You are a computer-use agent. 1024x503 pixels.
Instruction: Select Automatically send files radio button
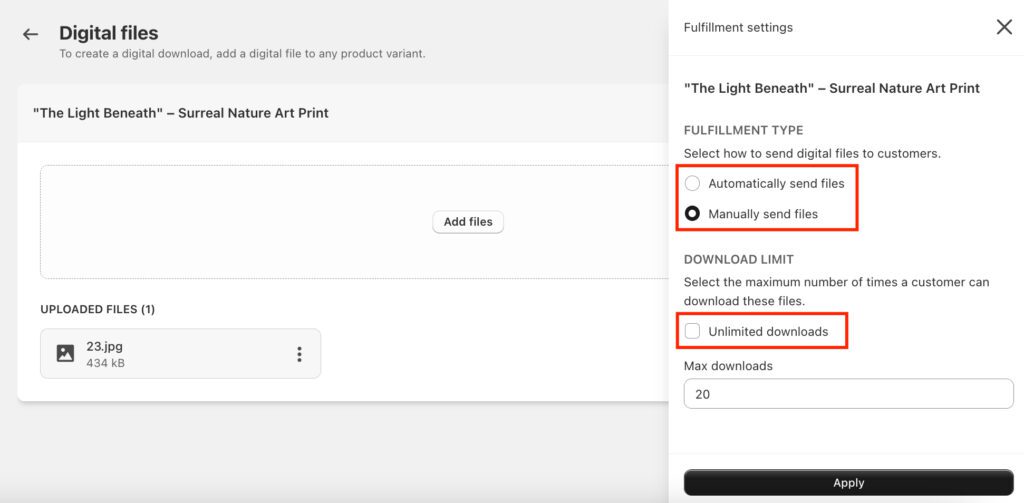692,183
